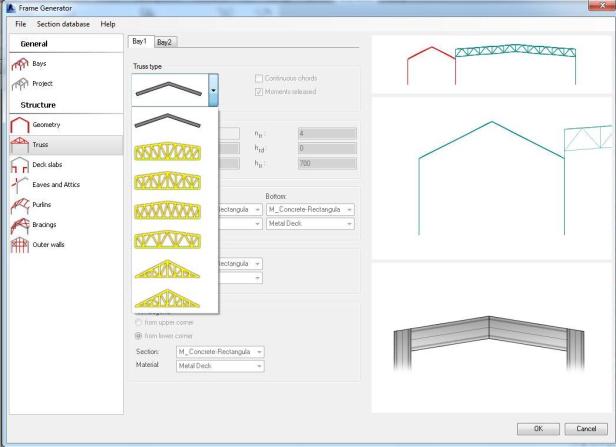Toggle the Moments released checkbox
The image size is (616, 447).
(258, 91)
